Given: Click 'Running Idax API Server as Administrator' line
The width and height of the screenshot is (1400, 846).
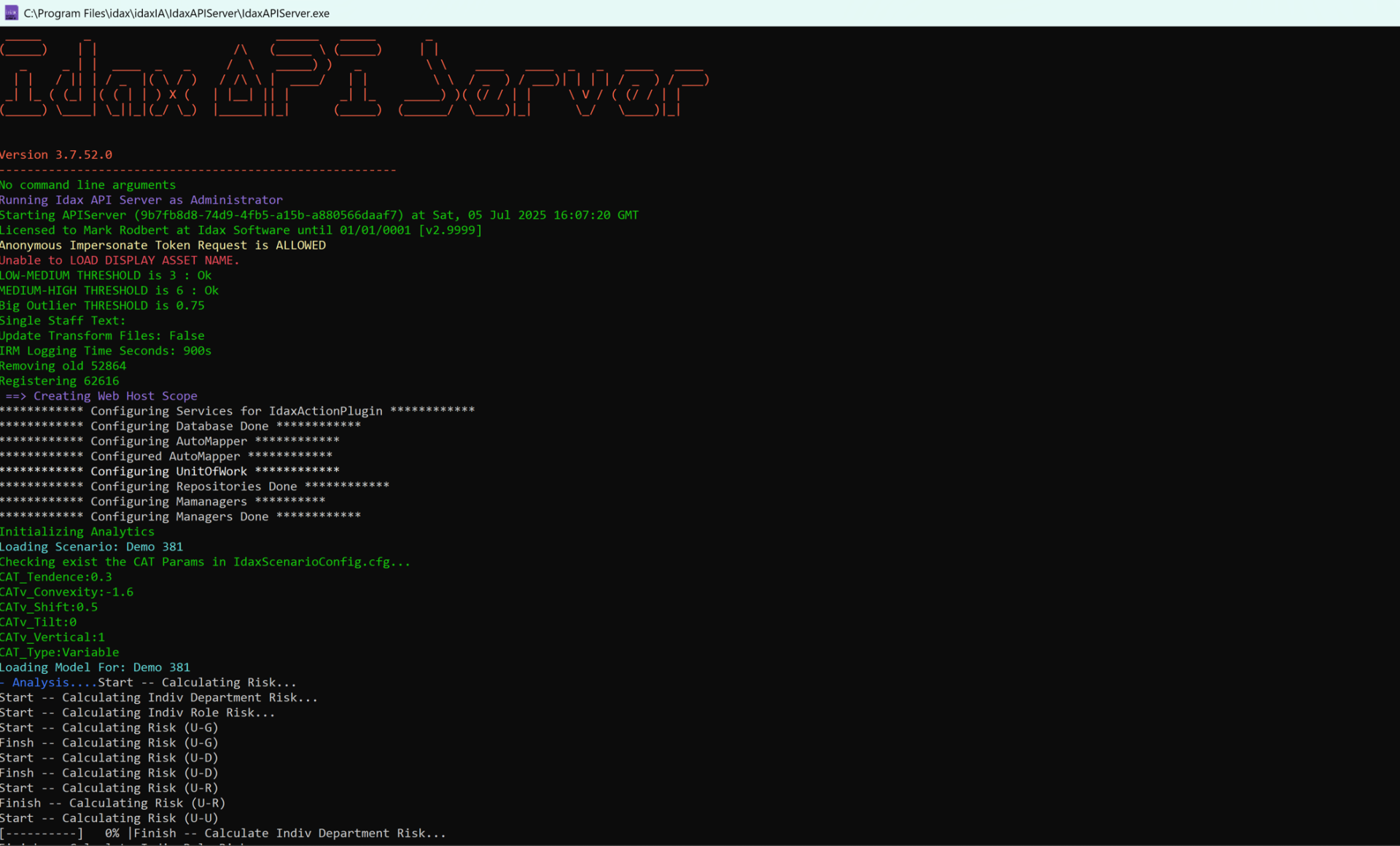Looking at the screenshot, I should coord(141,200).
